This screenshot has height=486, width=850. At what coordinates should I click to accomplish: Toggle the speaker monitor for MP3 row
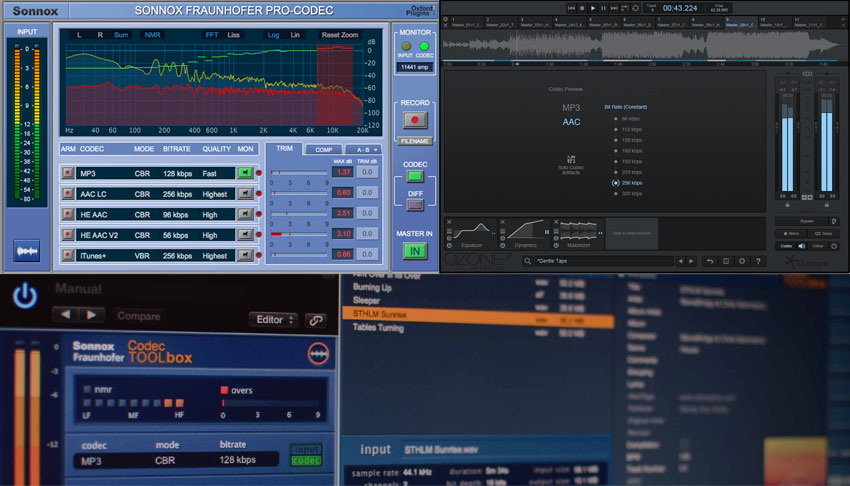[245, 173]
